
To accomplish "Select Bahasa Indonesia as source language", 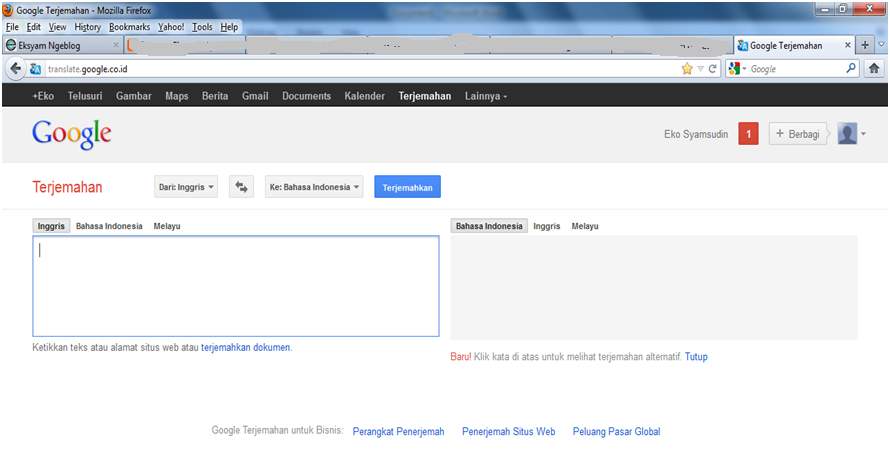I will point(109,226).
